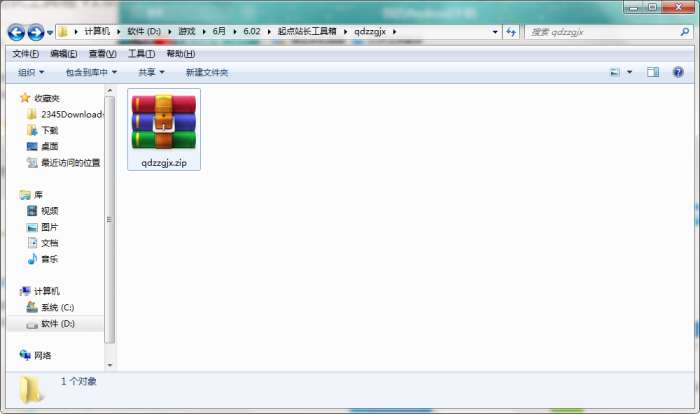Click the Back navigation arrow
Image resolution: width=700 pixels, height=414 pixels.
coord(17,32)
